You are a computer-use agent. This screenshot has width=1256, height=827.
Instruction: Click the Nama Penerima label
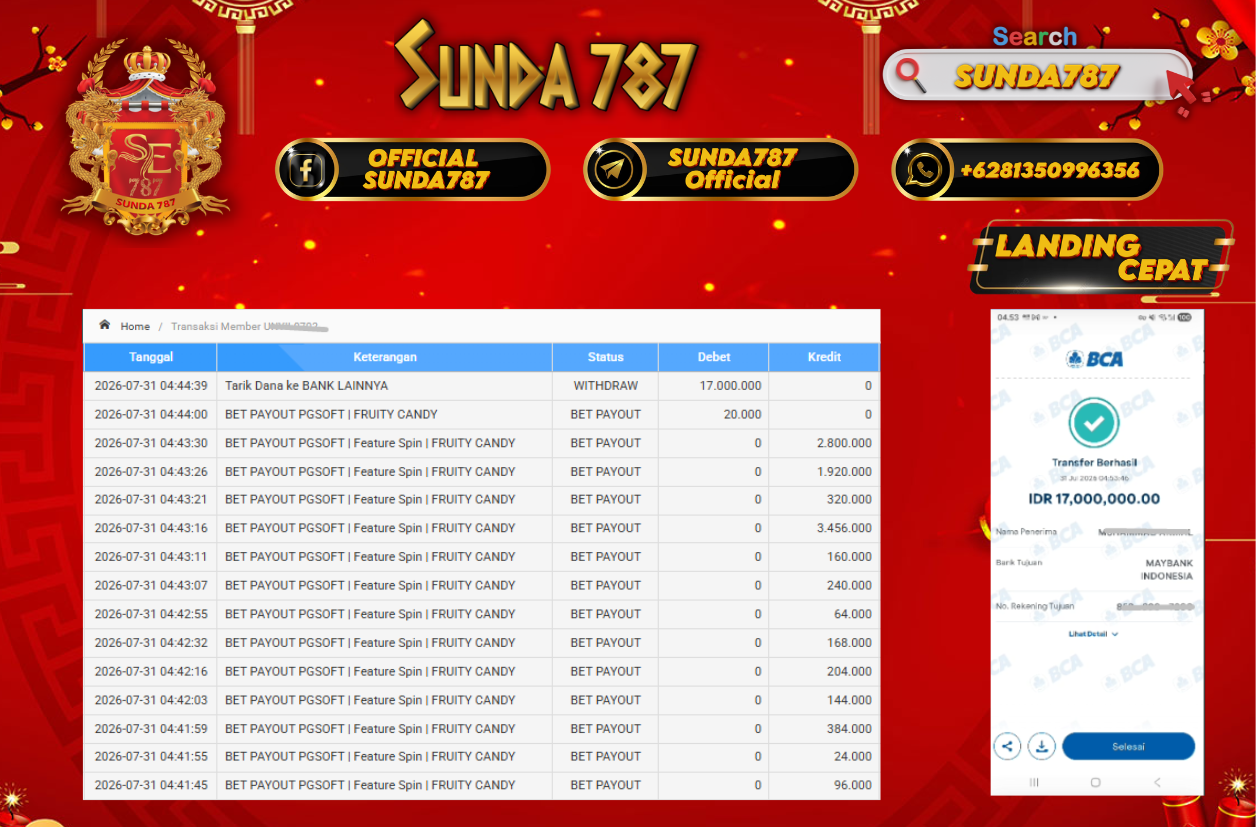(x=1026, y=532)
